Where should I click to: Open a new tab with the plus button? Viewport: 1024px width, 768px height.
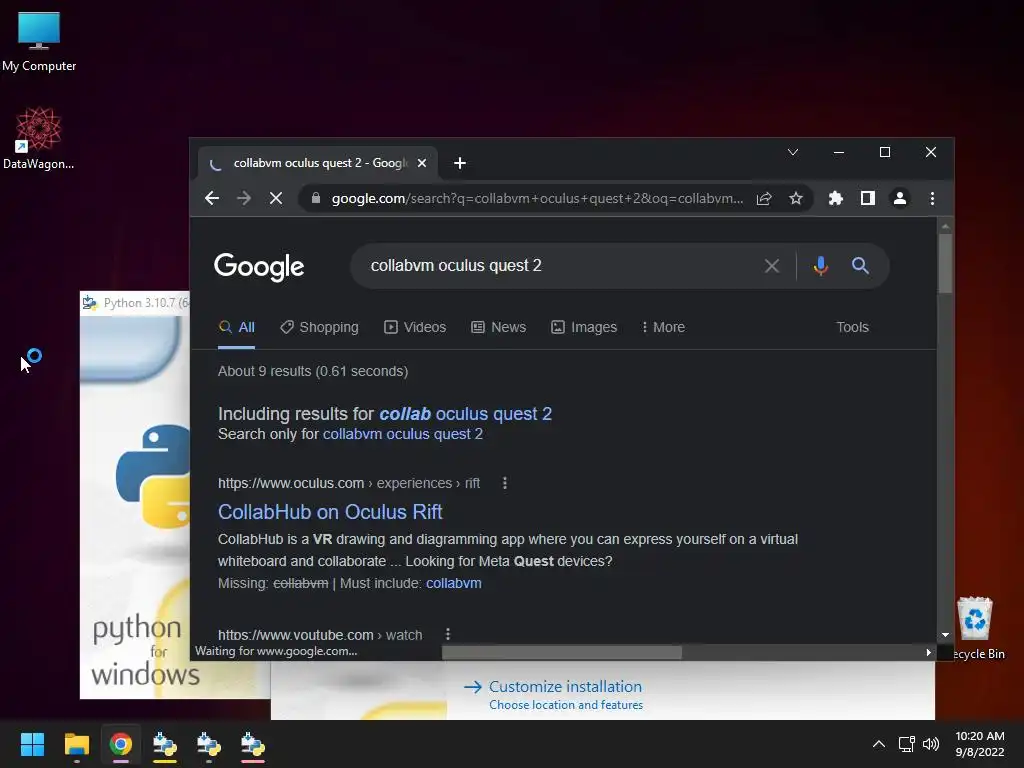[x=460, y=163]
